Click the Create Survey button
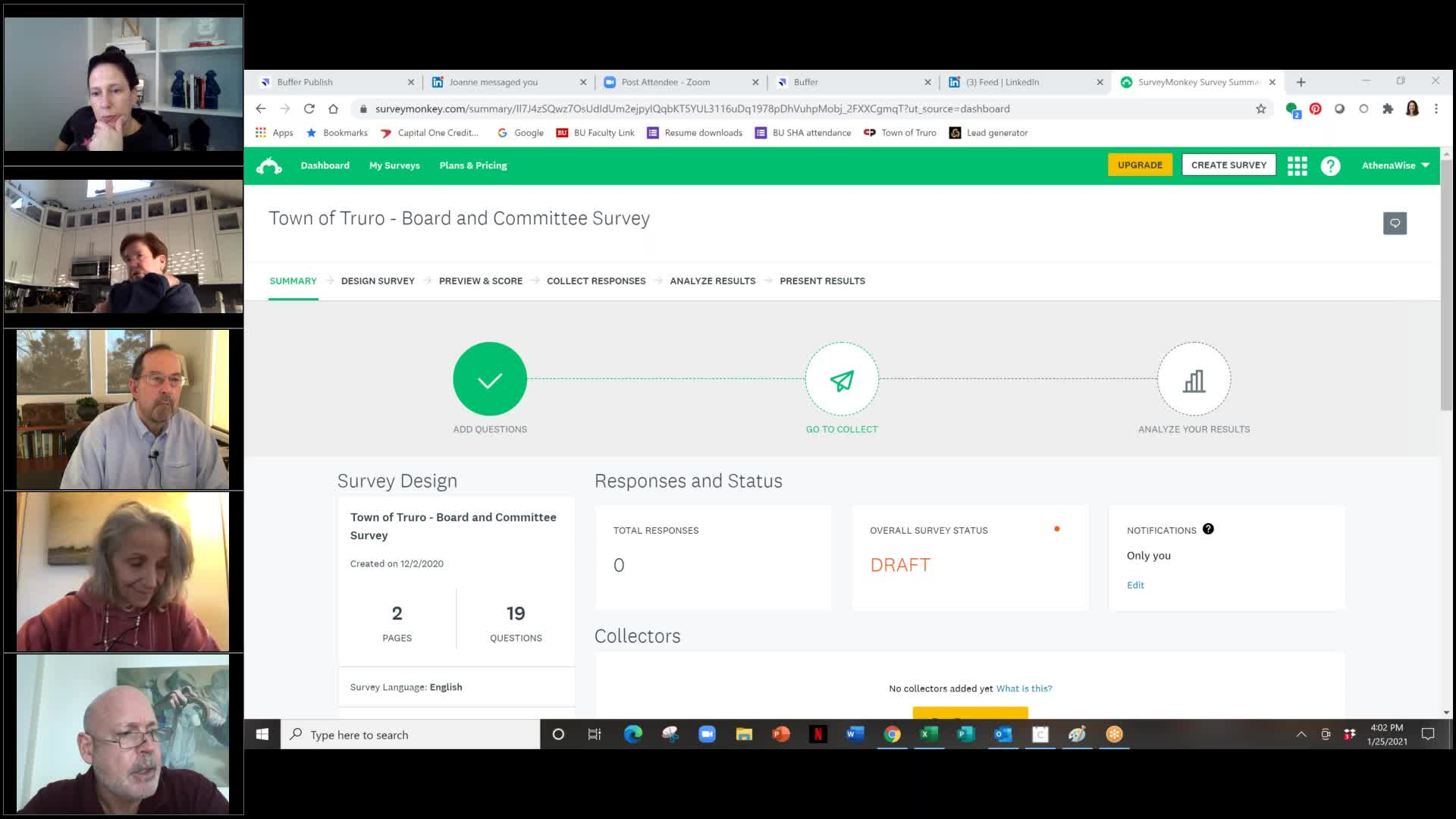Screen dimensions: 1456x819 (1228, 165)
